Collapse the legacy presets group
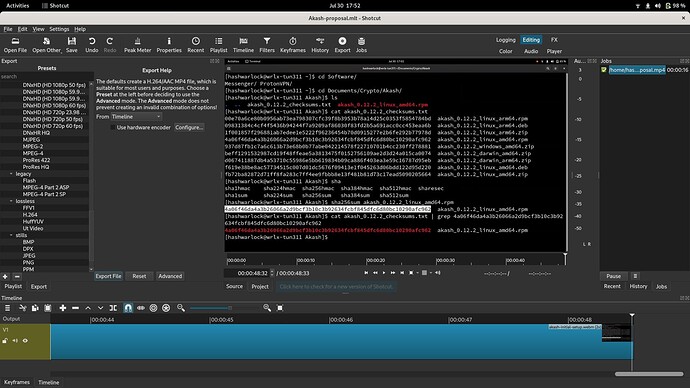690x388 pixels. point(11,174)
